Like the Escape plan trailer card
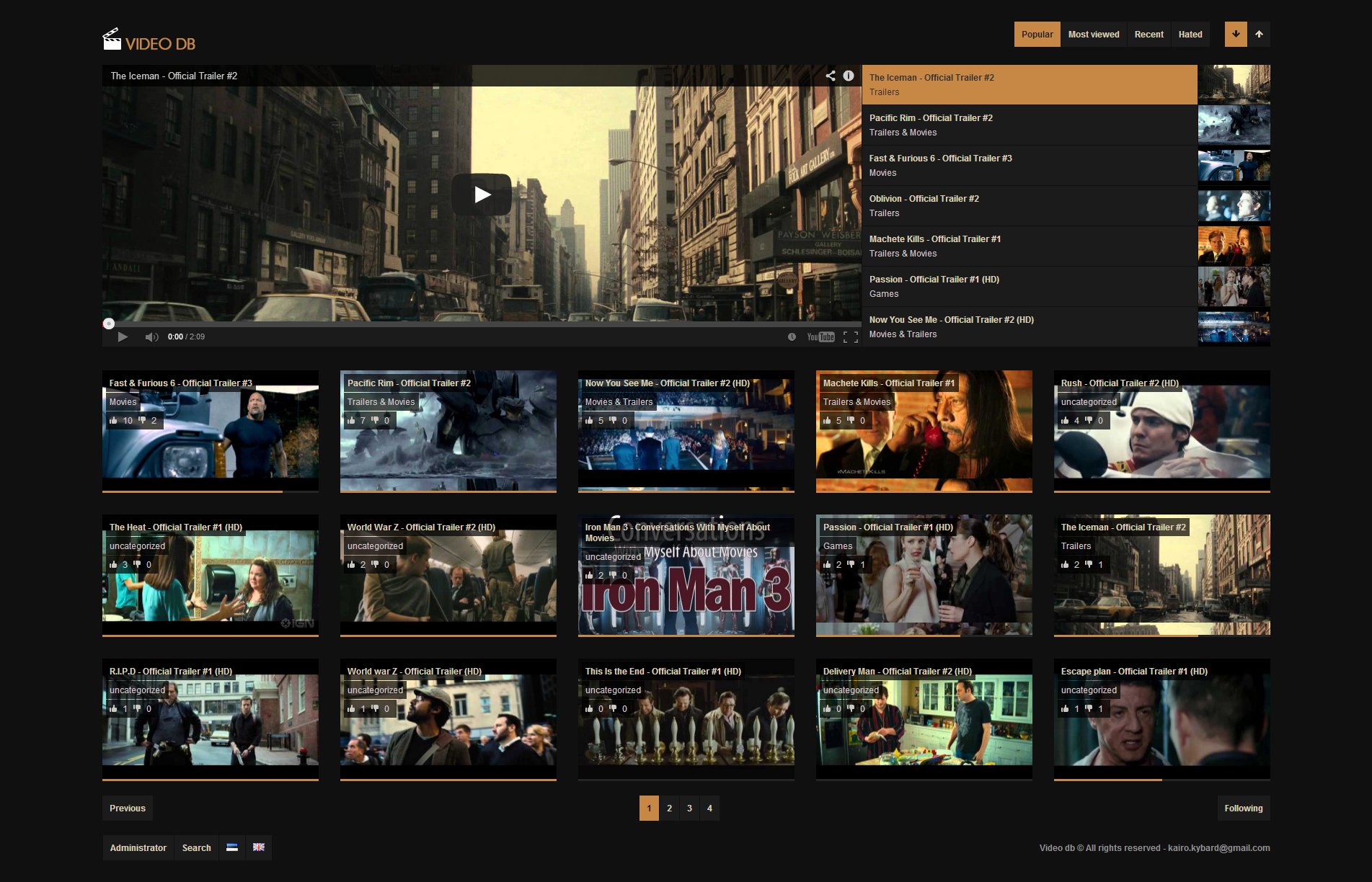Image resolution: width=1372 pixels, height=882 pixels. tap(1066, 708)
